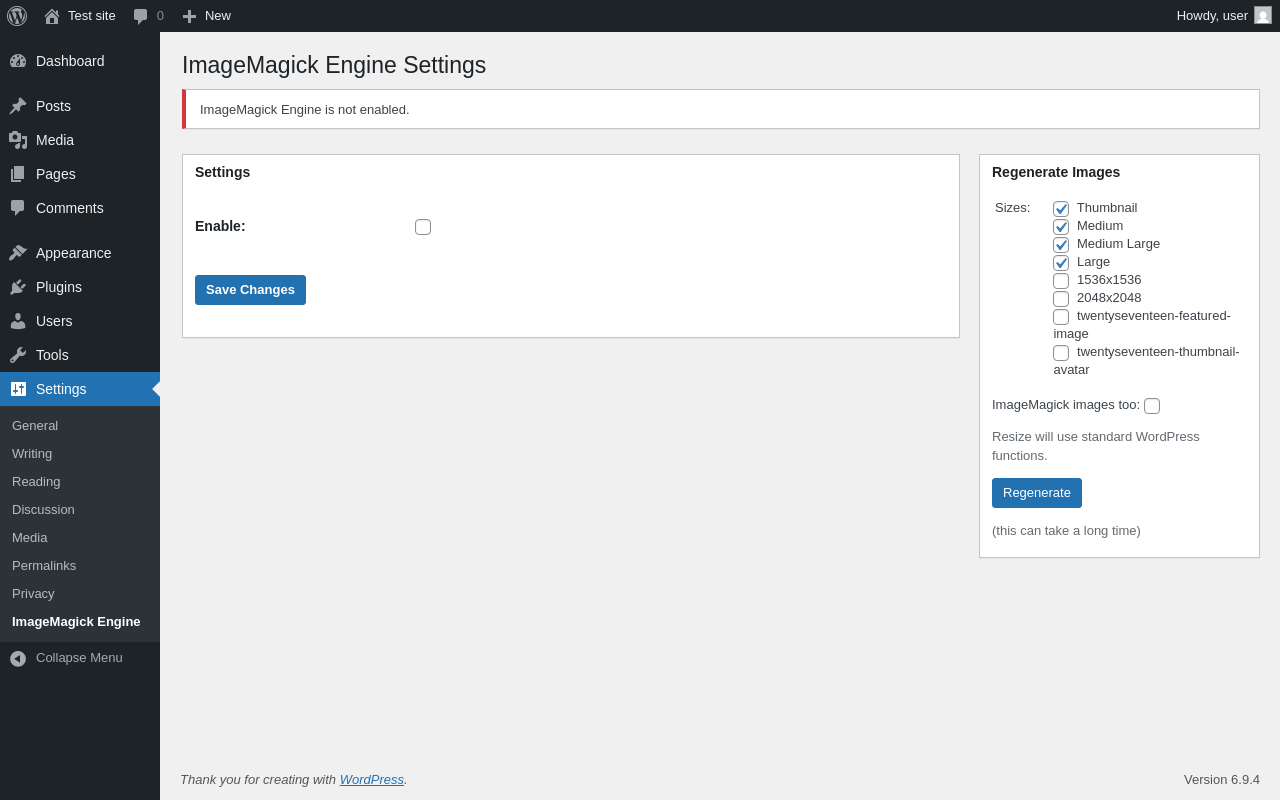Open the Permalinks settings submenu
The height and width of the screenshot is (800, 1280).
(44, 566)
